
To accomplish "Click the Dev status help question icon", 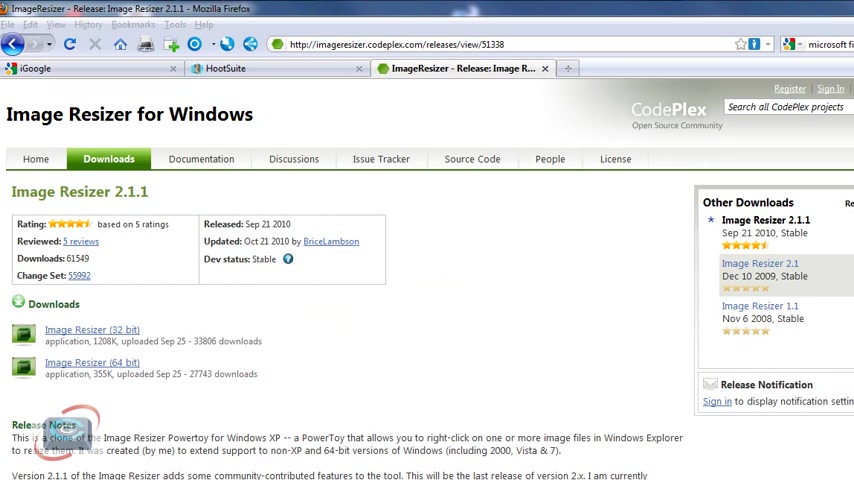I will 288,259.
